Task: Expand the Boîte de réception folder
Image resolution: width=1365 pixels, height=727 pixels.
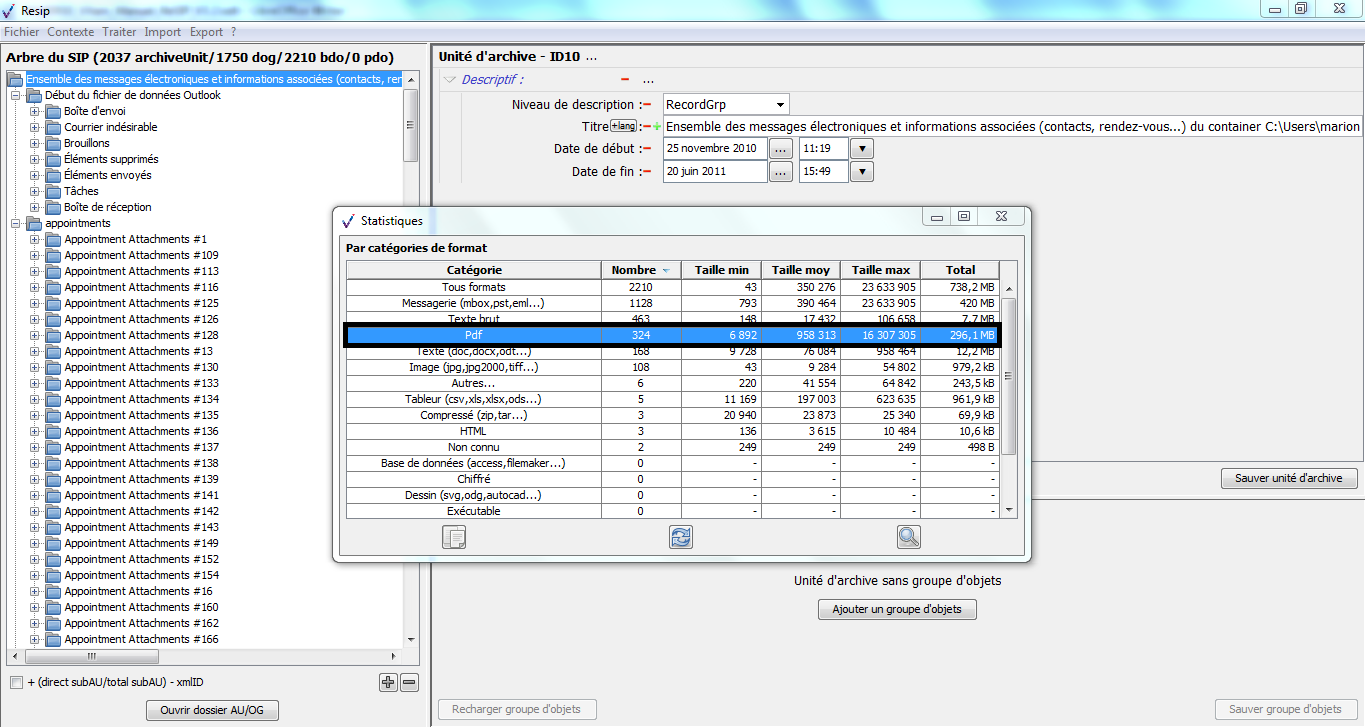Action: click(35, 207)
